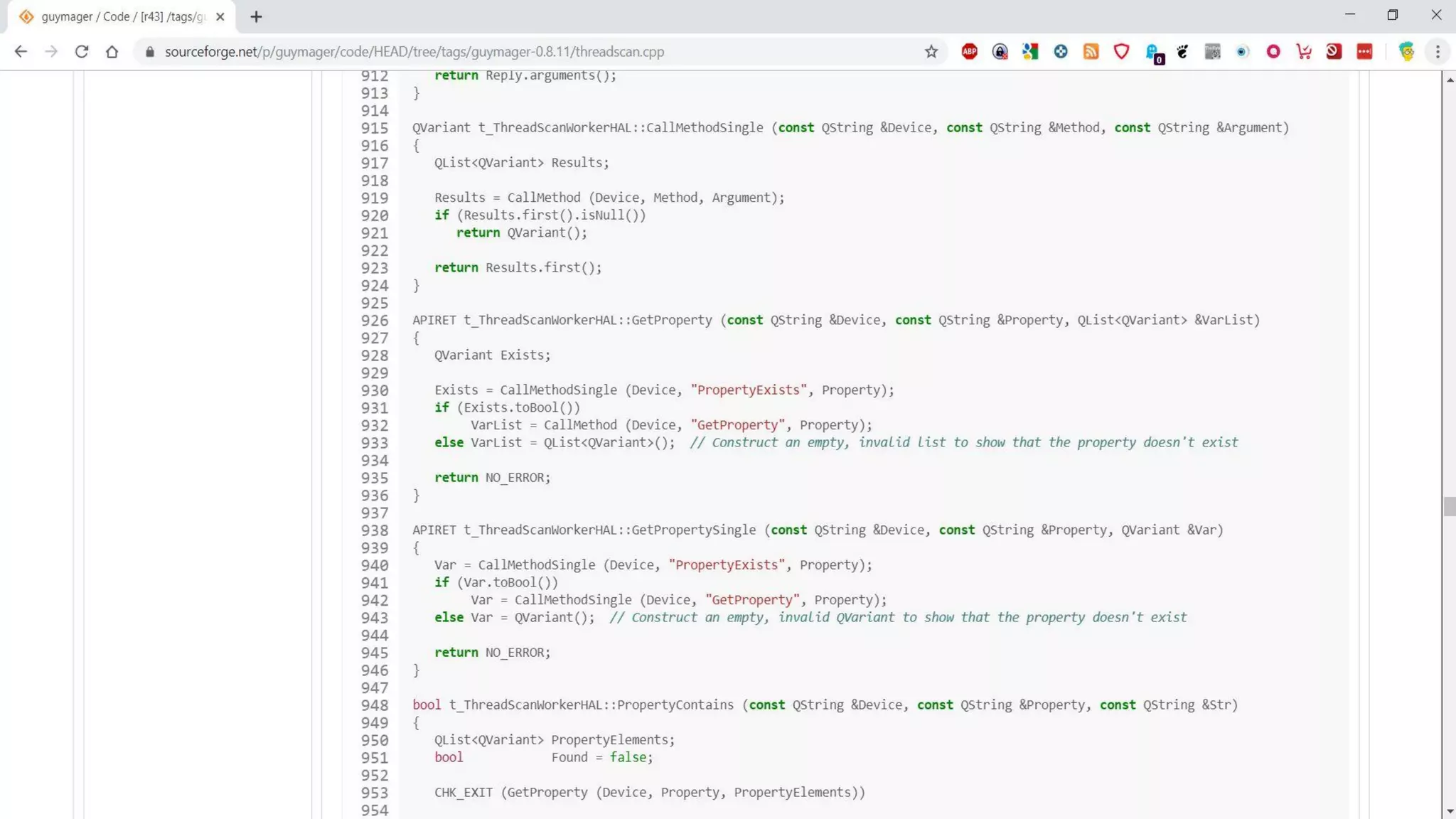This screenshot has height=819, width=1456.
Task: Click the red shield extension icon
Action: point(1121,52)
